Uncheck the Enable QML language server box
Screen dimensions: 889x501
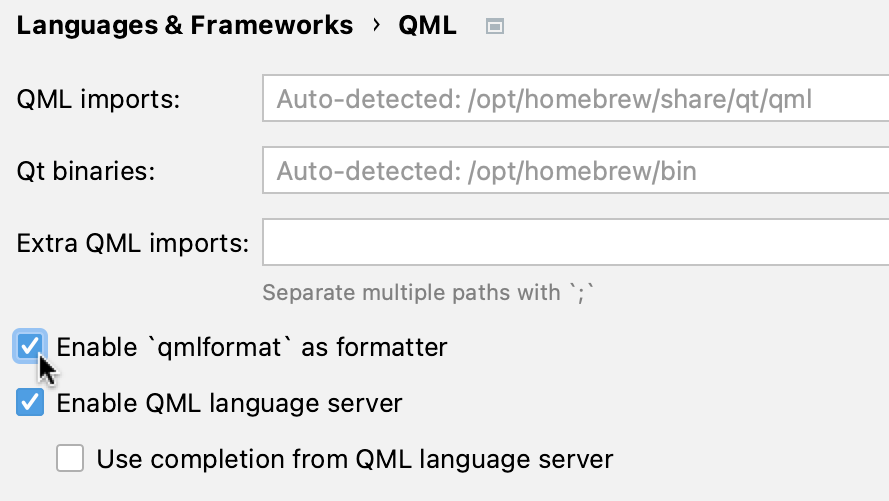[30, 403]
